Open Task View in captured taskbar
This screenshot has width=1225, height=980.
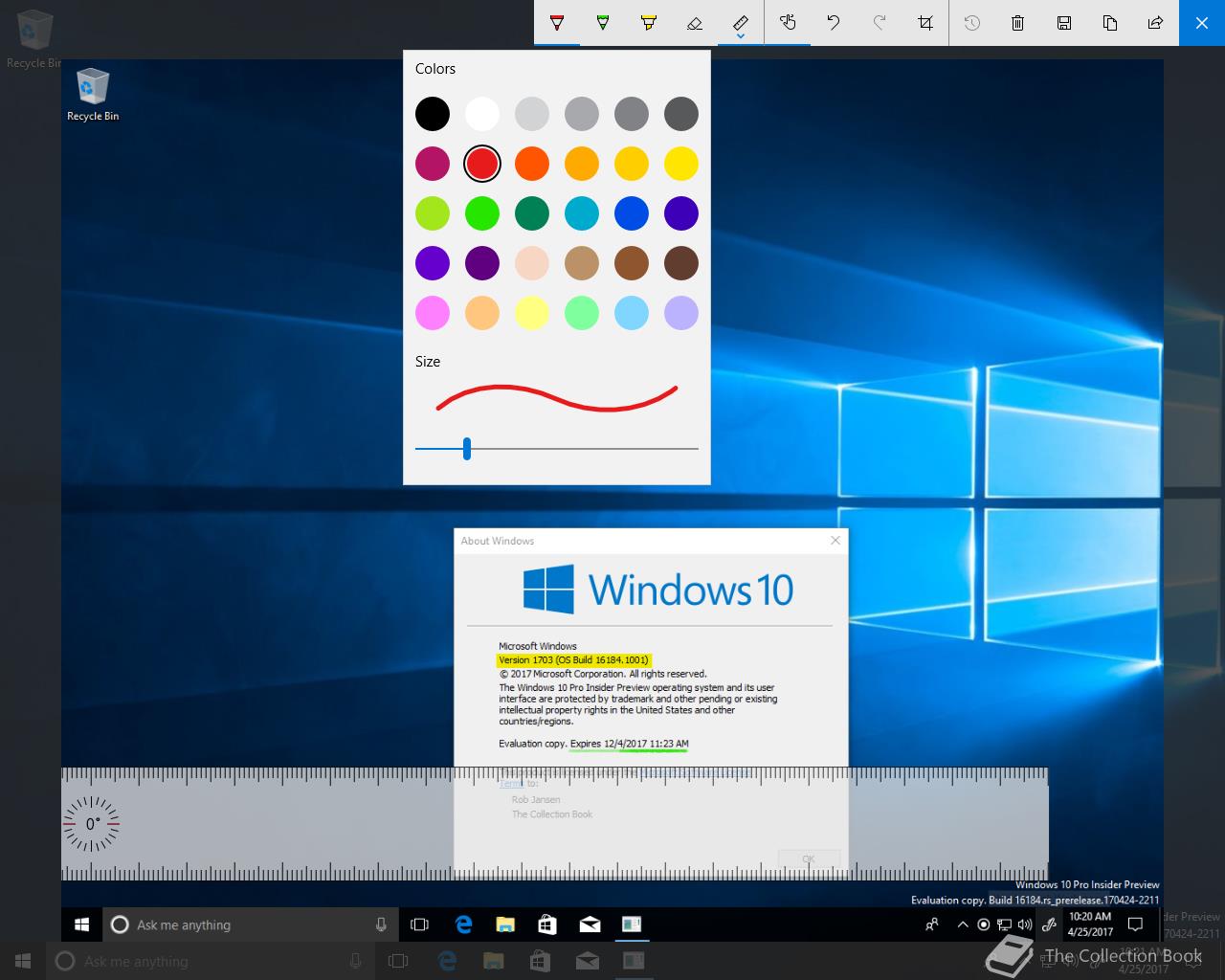click(x=419, y=924)
